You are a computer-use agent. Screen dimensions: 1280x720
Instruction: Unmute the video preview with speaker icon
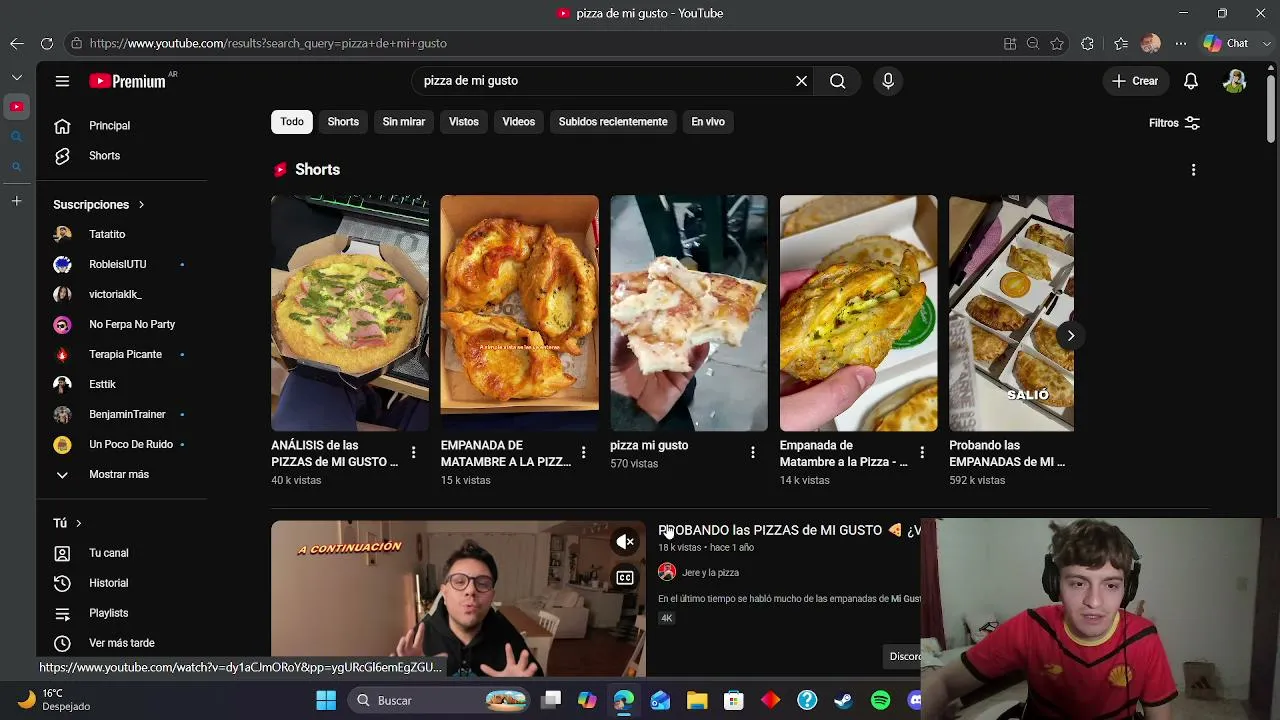tap(625, 542)
